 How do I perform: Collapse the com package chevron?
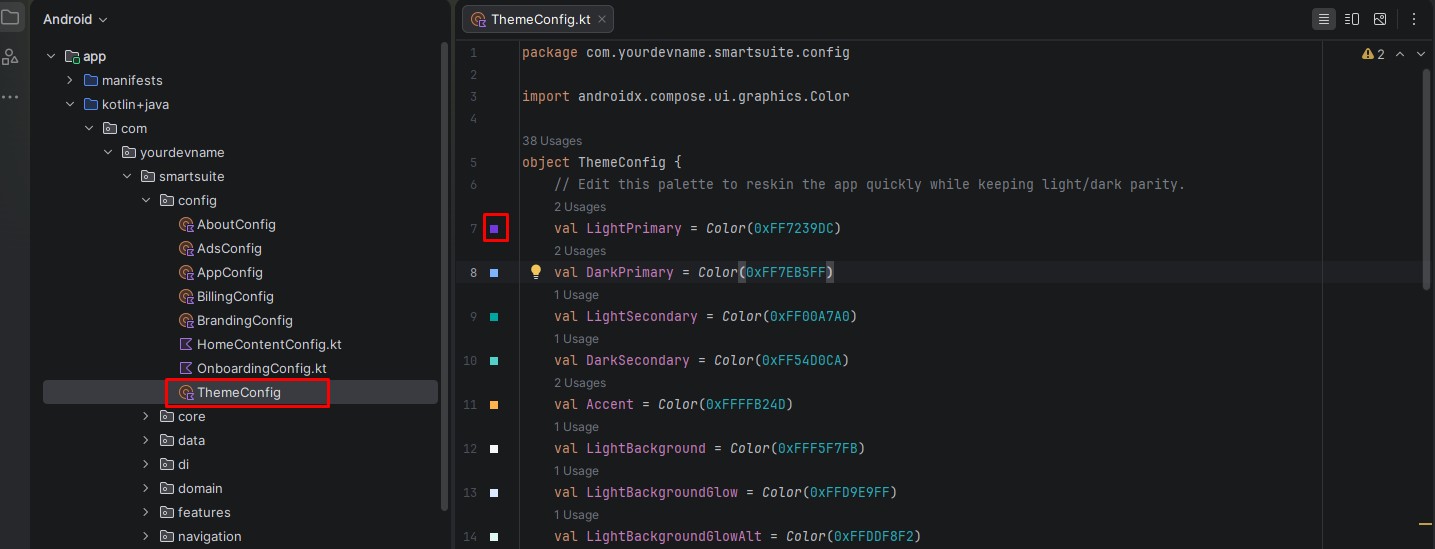pyautogui.click(x=89, y=129)
